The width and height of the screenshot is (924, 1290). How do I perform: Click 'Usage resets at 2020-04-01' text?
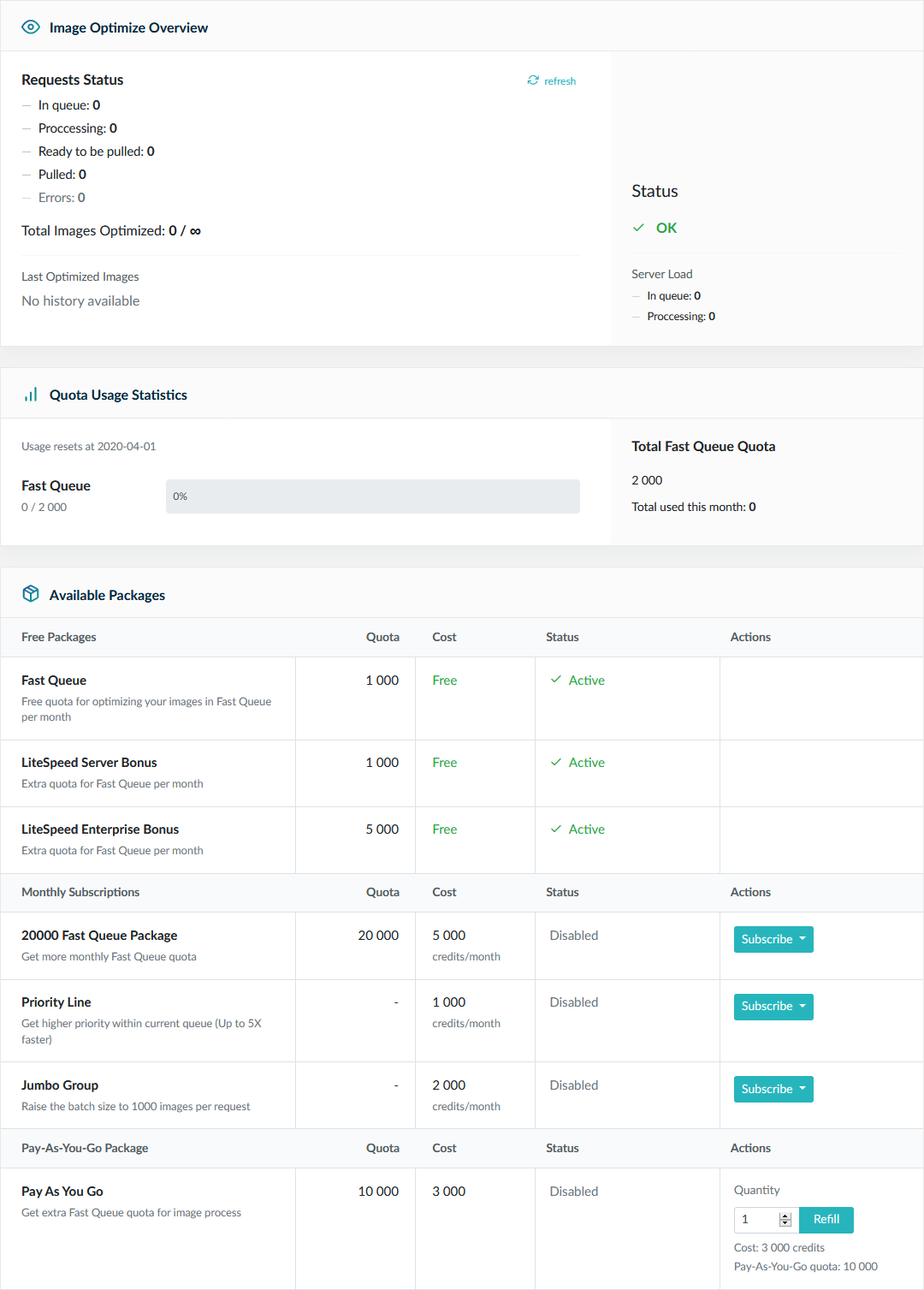click(89, 446)
